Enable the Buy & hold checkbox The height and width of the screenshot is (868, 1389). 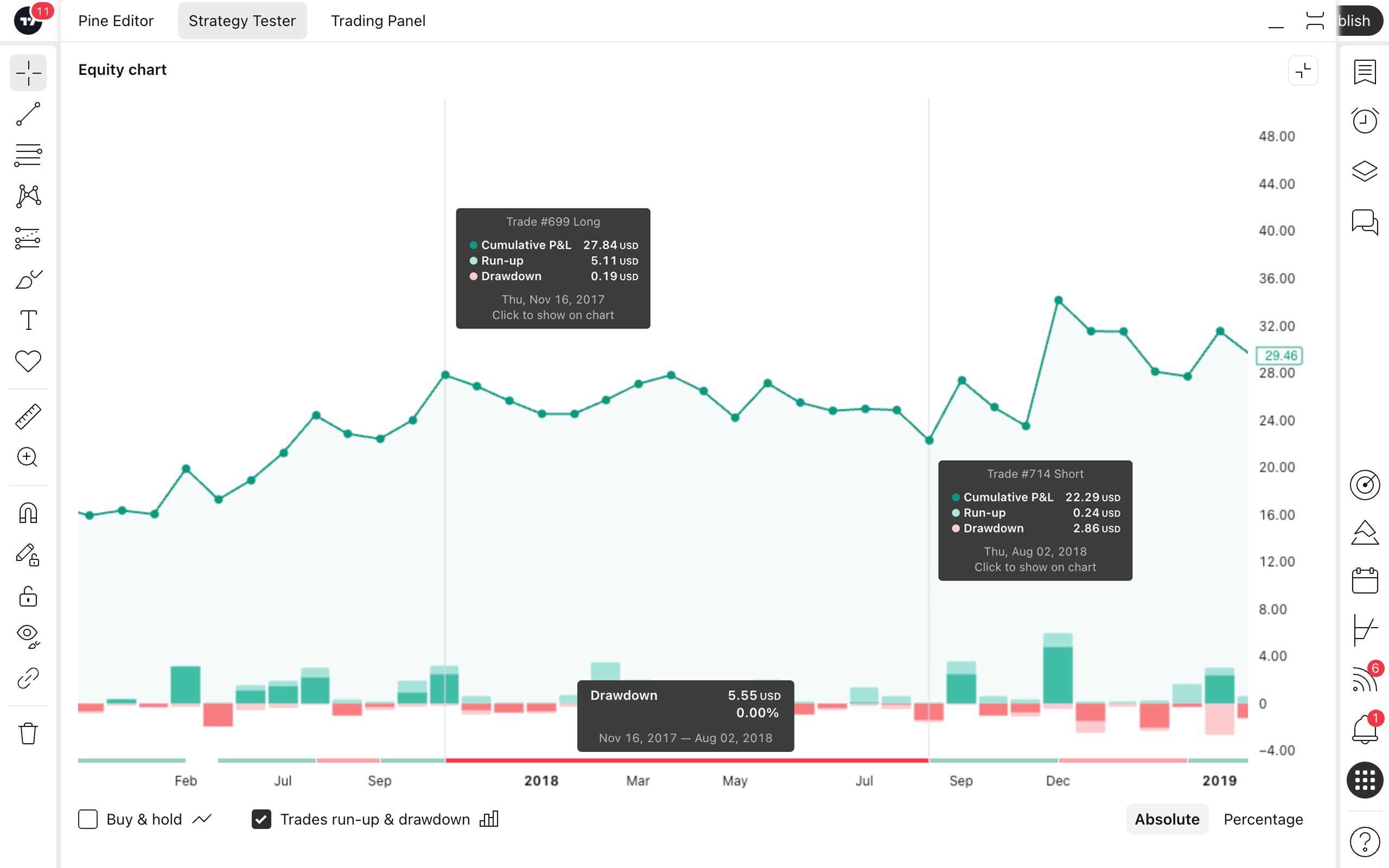[x=88, y=819]
